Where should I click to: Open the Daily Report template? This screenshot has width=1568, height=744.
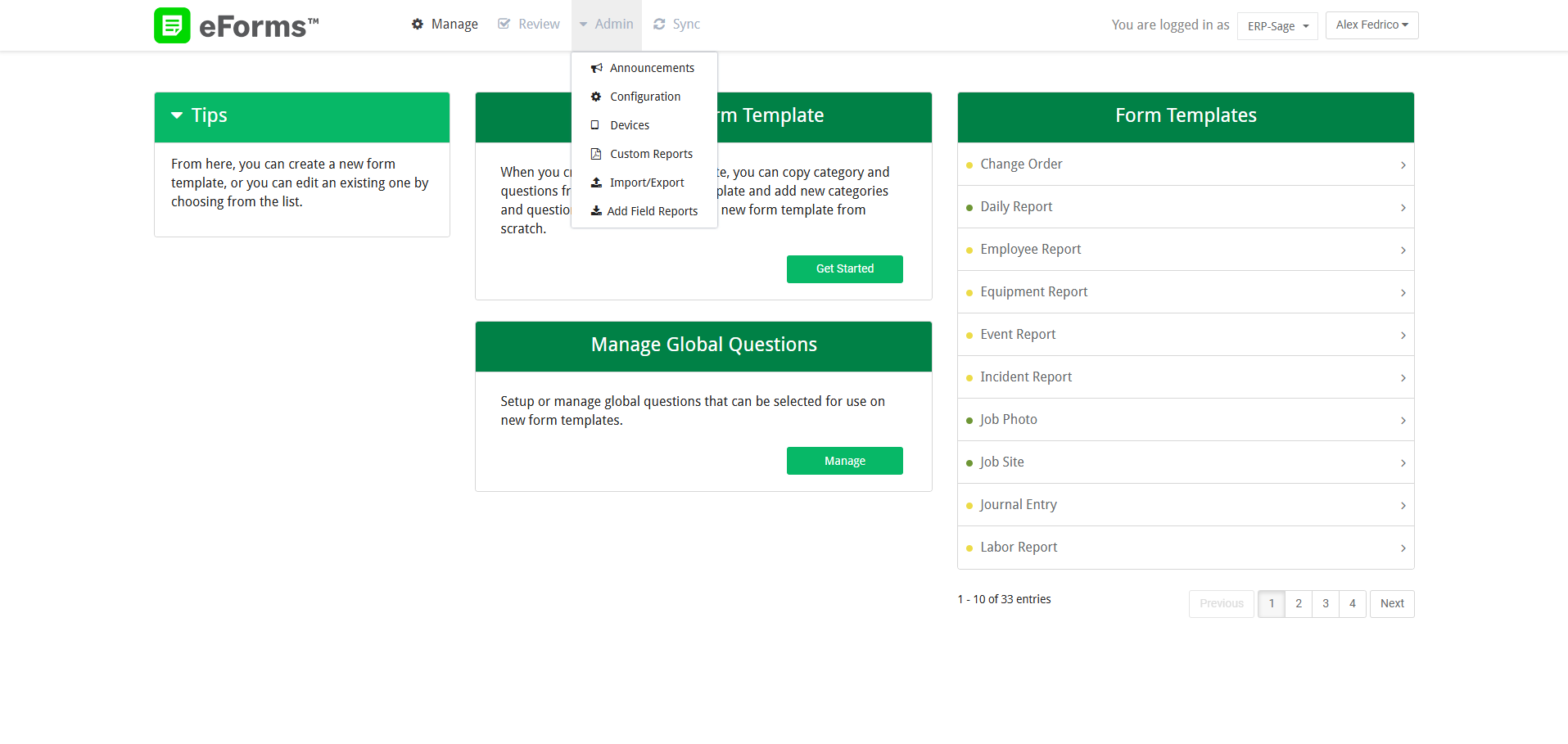coord(1186,207)
